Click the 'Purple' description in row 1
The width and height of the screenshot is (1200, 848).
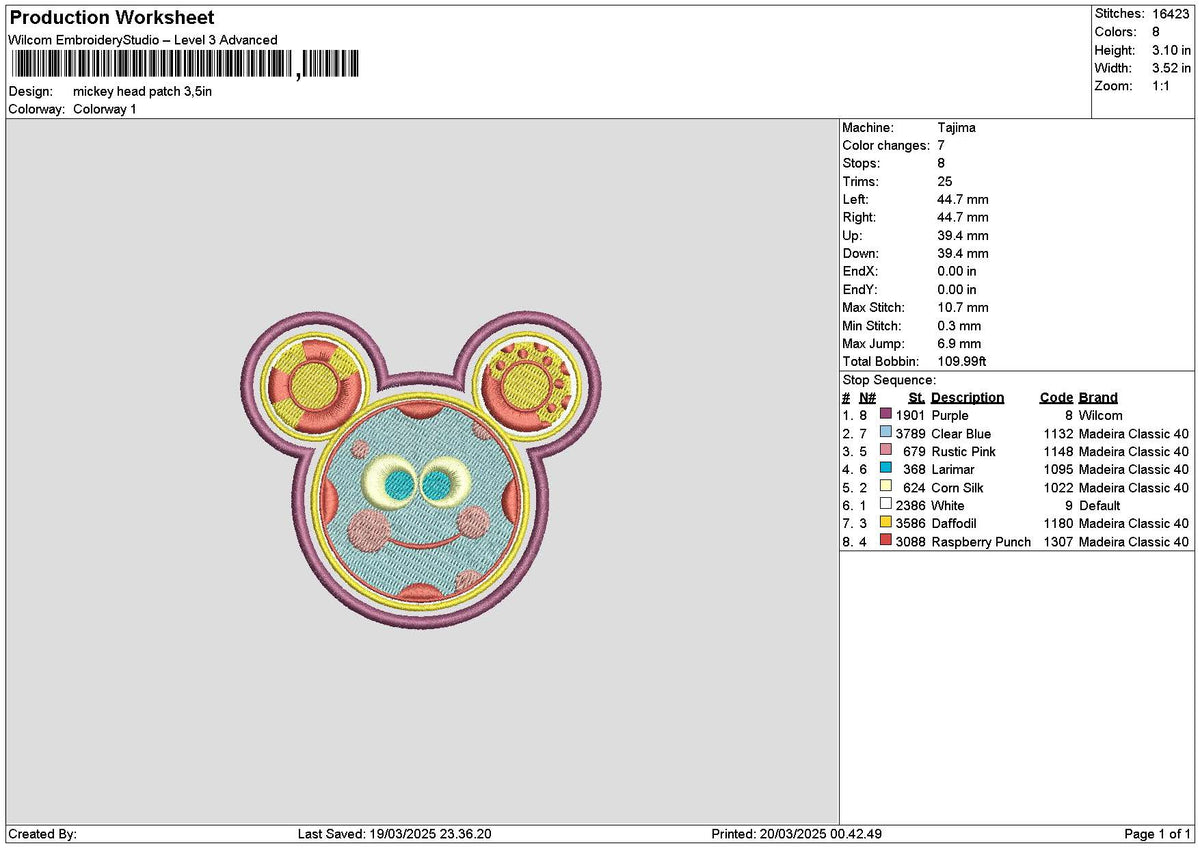[x=950, y=415]
